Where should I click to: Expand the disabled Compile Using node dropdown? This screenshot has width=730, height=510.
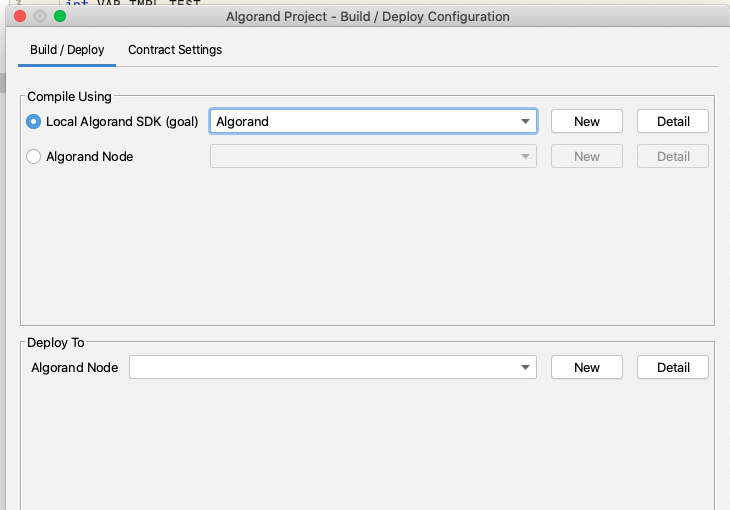pyautogui.click(x=373, y=156)
